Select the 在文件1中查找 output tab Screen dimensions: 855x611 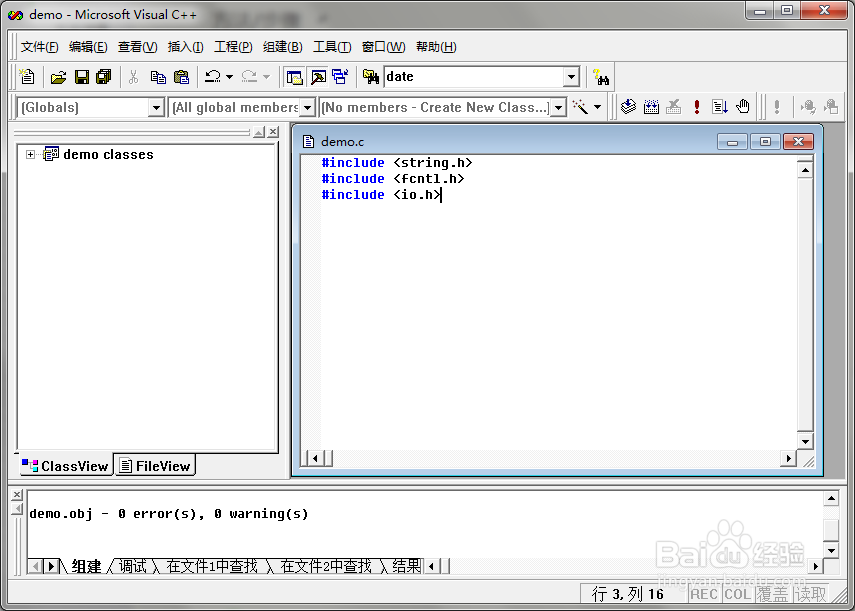212,566
